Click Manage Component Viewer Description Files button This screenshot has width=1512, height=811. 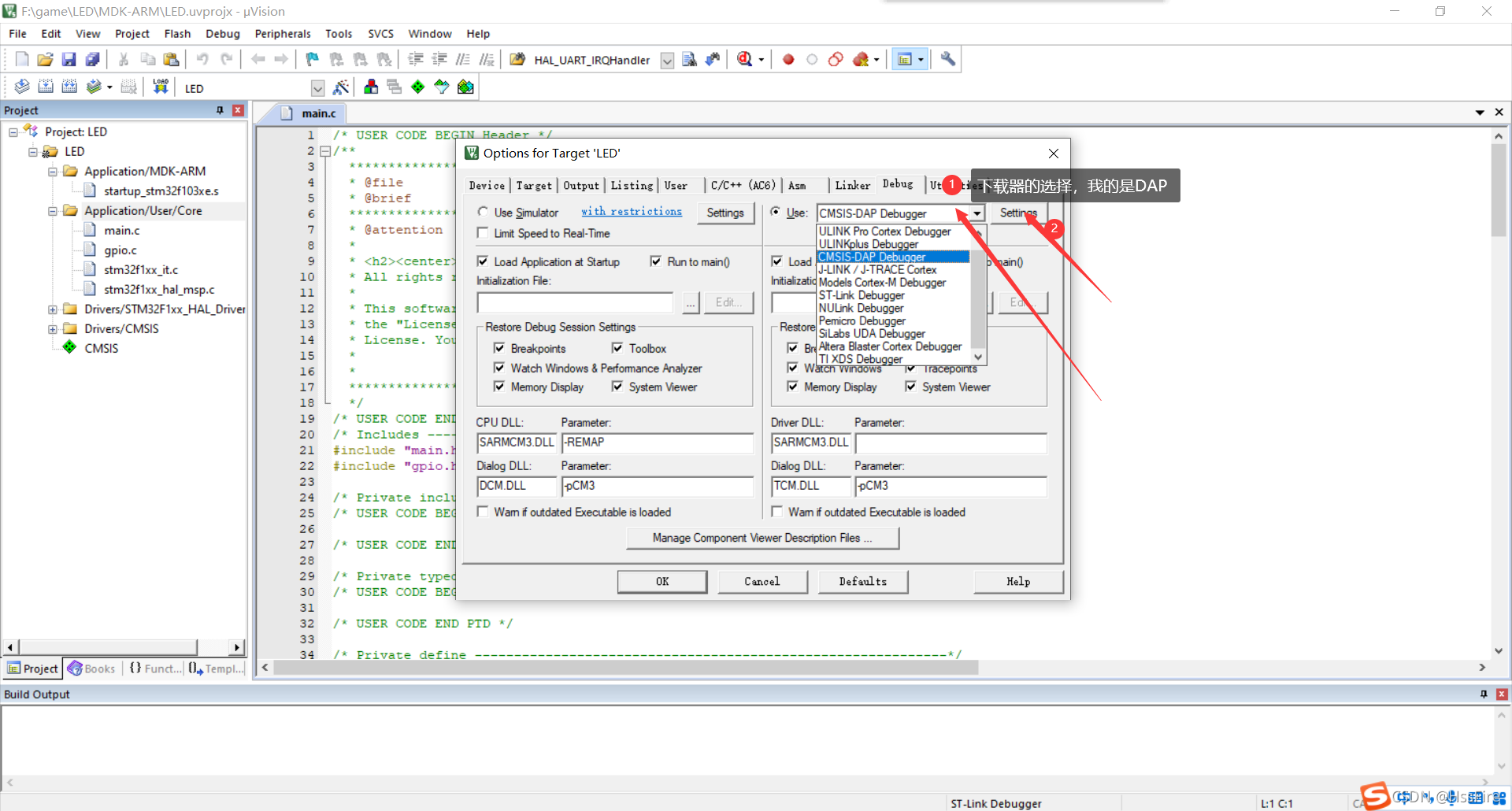pyautogui.click(x=762, y=538)
